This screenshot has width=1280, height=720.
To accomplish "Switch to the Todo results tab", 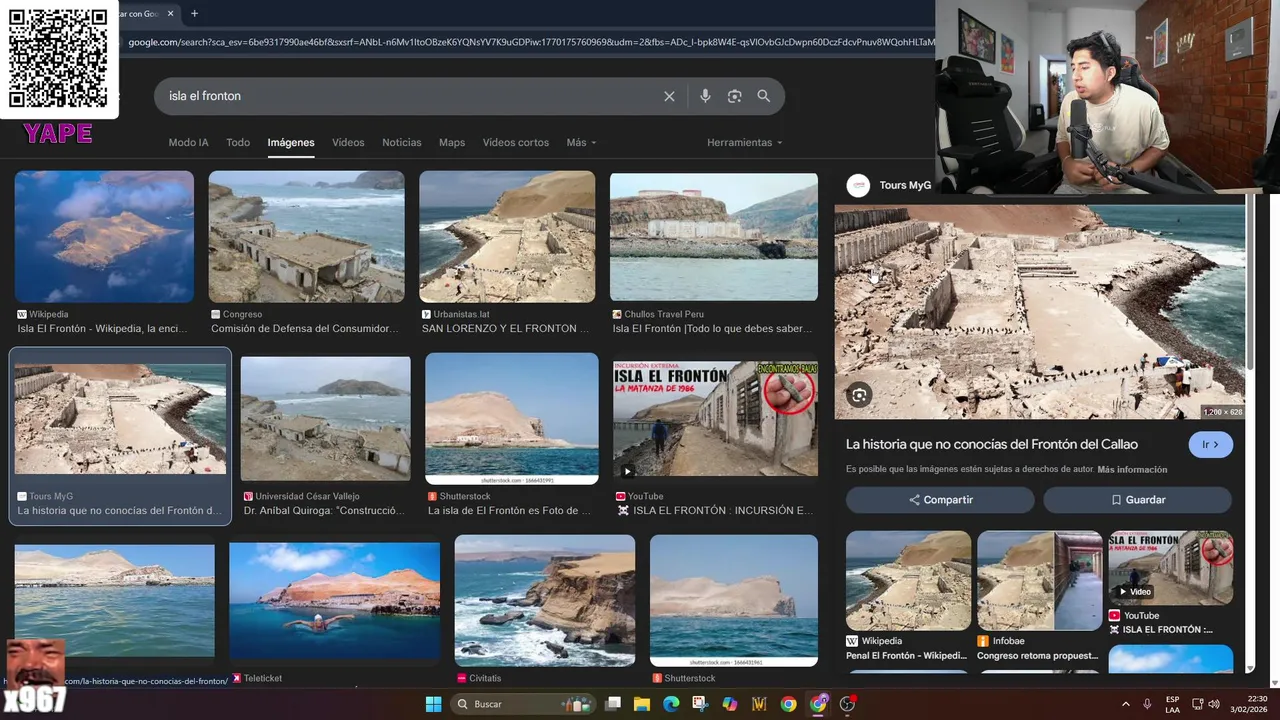I will pos(238,142).
